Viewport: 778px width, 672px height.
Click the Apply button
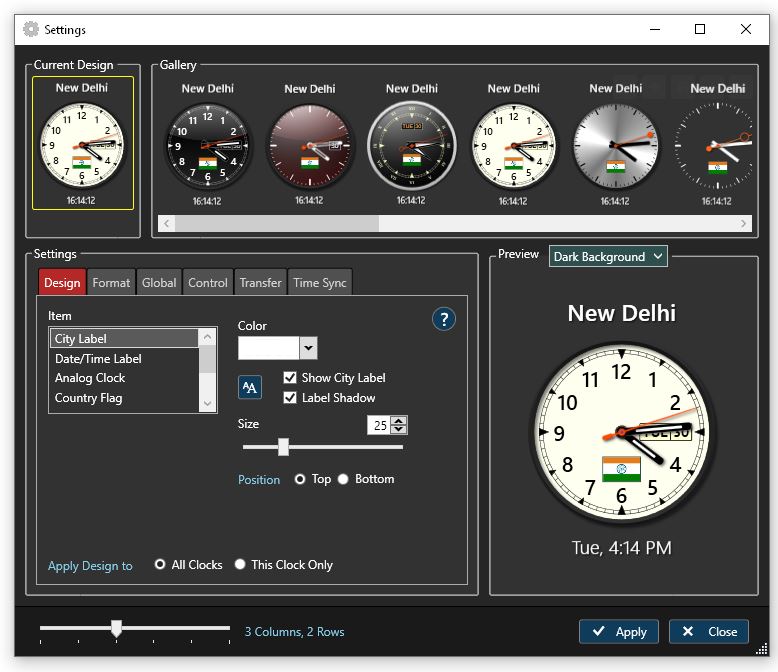tap(619, 631)
